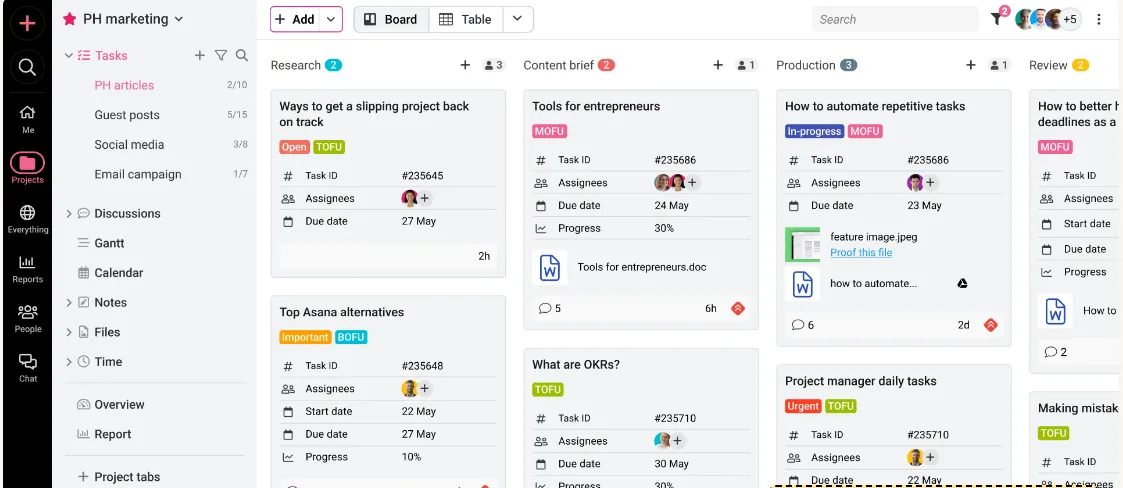Click the first member avatar in top bar
Viewport: 1123px width, 488px height.
tap(1025, 19)
